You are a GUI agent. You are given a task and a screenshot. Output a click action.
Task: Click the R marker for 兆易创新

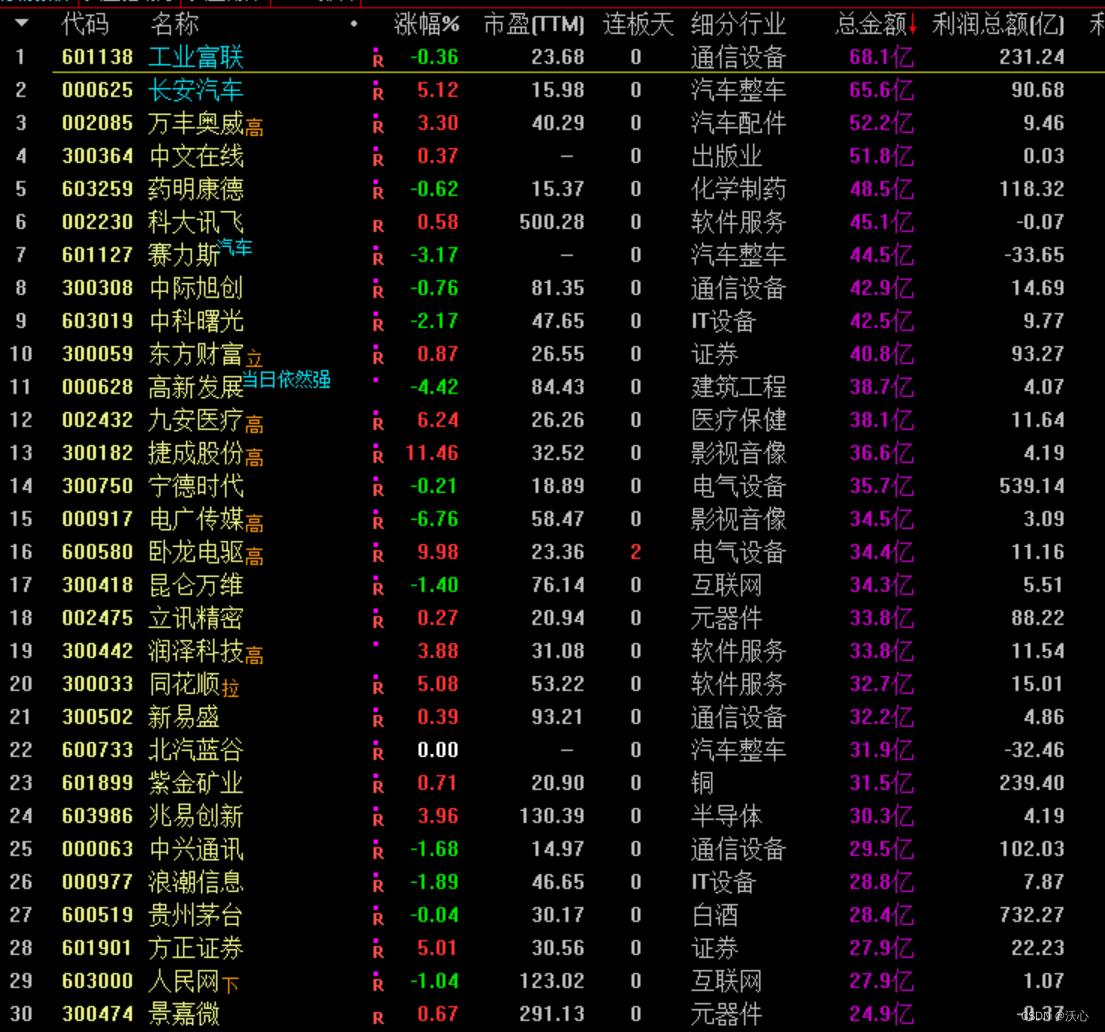[x=378, y=817]
